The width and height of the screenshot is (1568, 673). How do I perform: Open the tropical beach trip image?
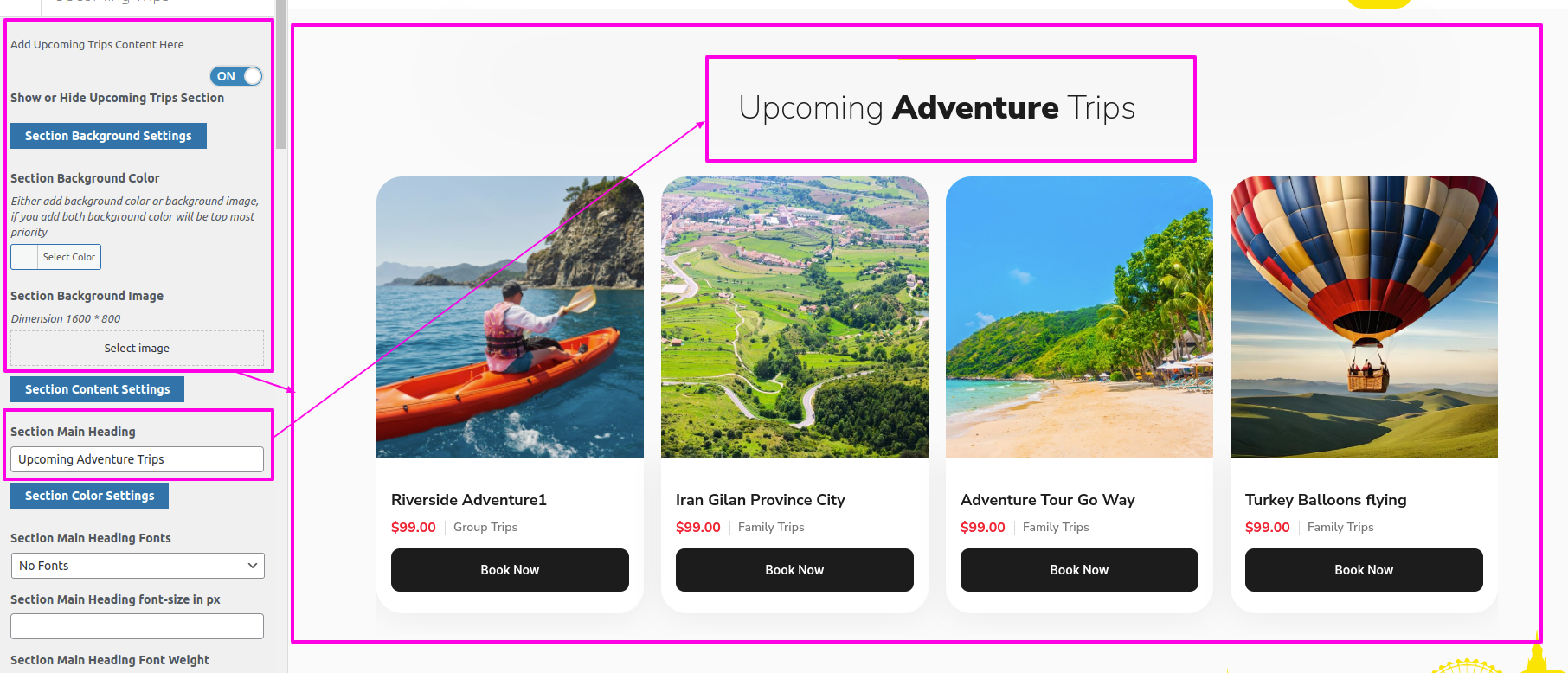pyautogui.click(x=1079, y=317)
